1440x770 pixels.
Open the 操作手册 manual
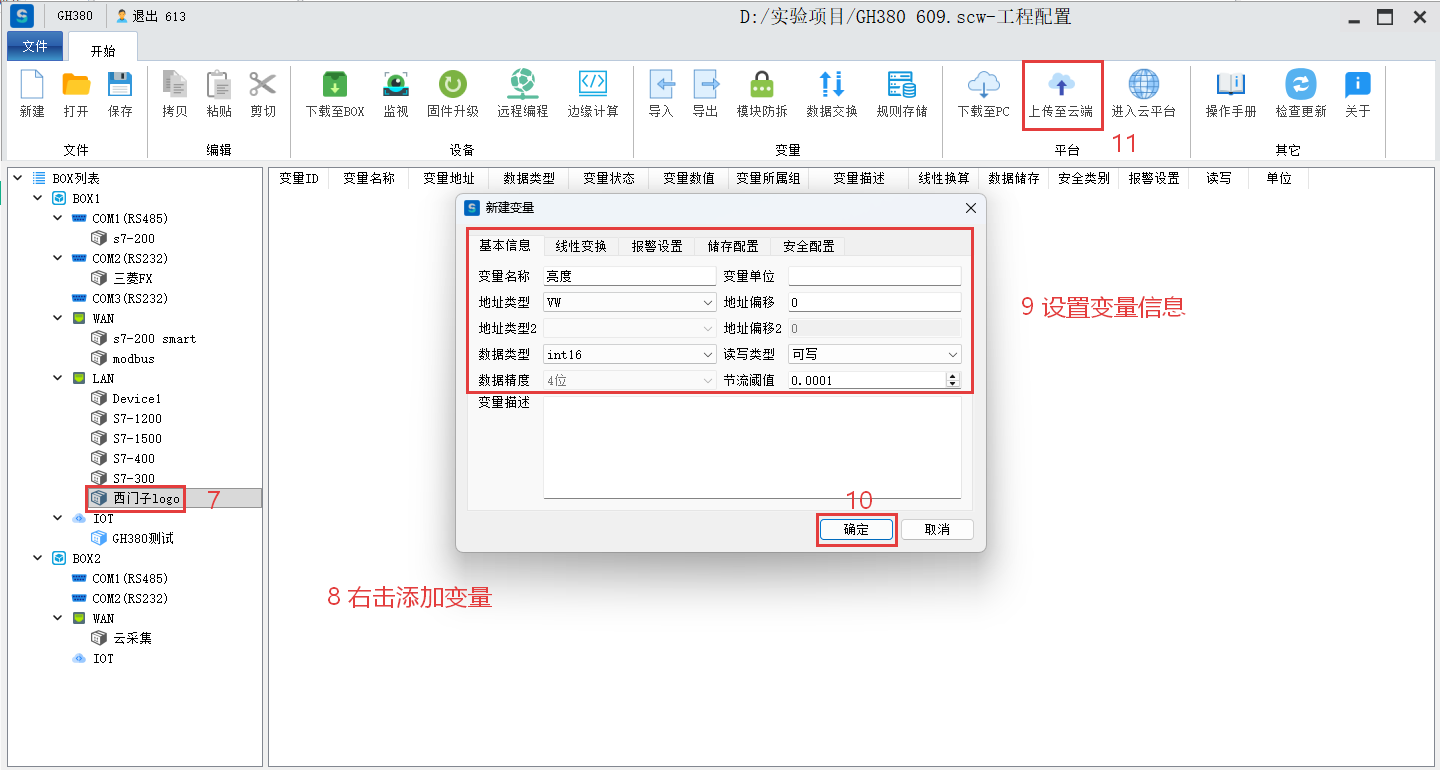coord(1231,84)
